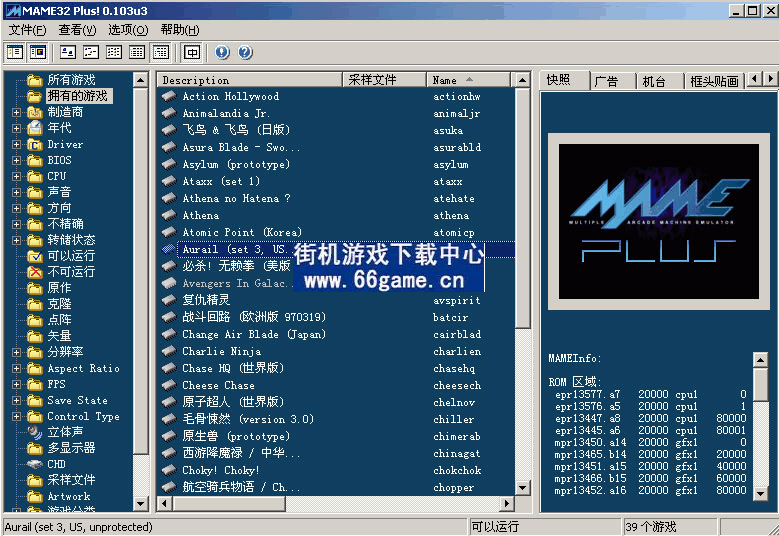This screenshot has height=536, width=779.
Task: Expand the 分辨率 tree node
Action: coord(16,352)
